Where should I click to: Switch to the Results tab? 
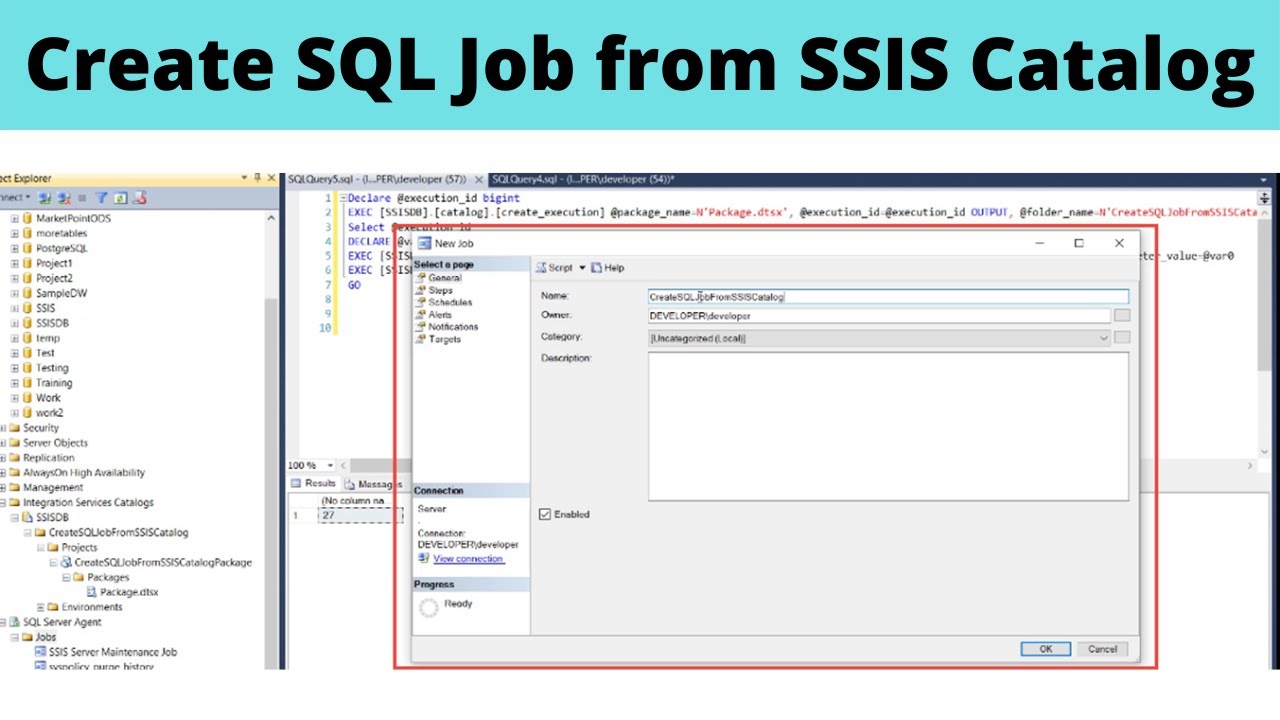[x=313, y=483]
